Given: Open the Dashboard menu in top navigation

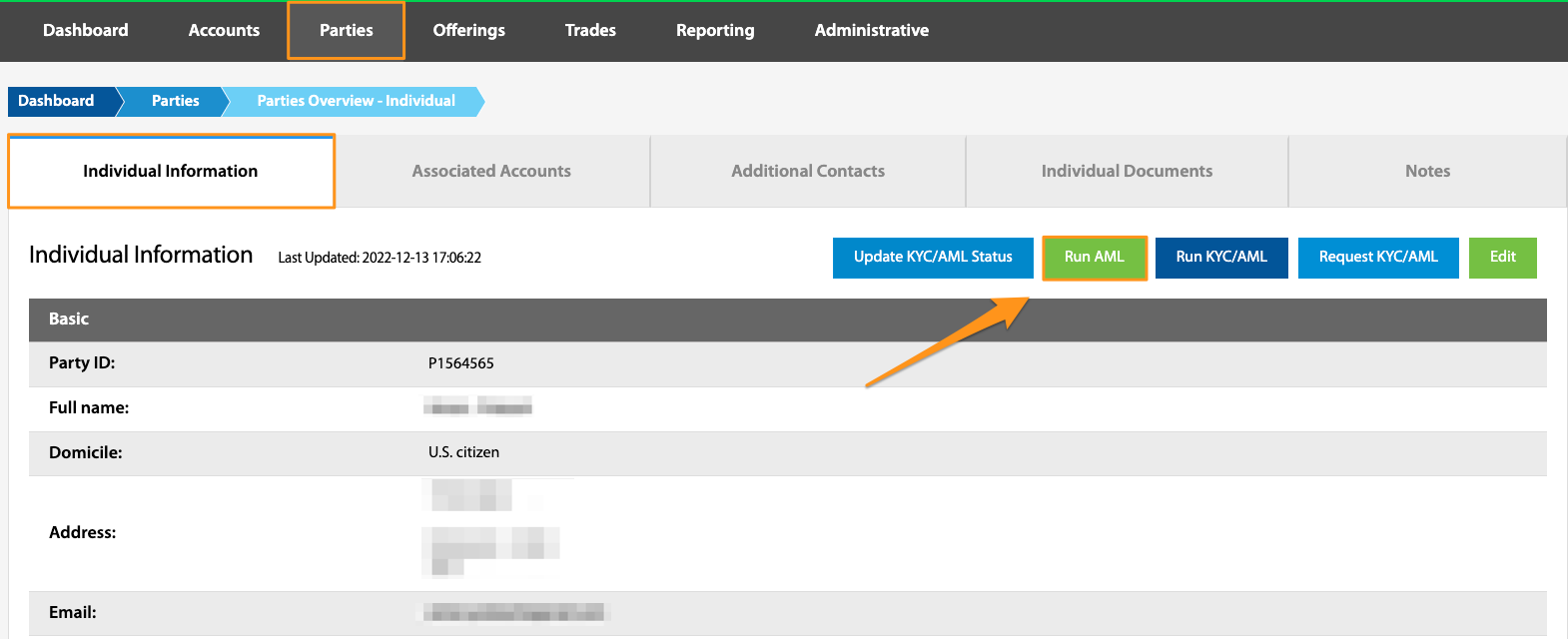Looking at the screenshot, I should (86, 30).
